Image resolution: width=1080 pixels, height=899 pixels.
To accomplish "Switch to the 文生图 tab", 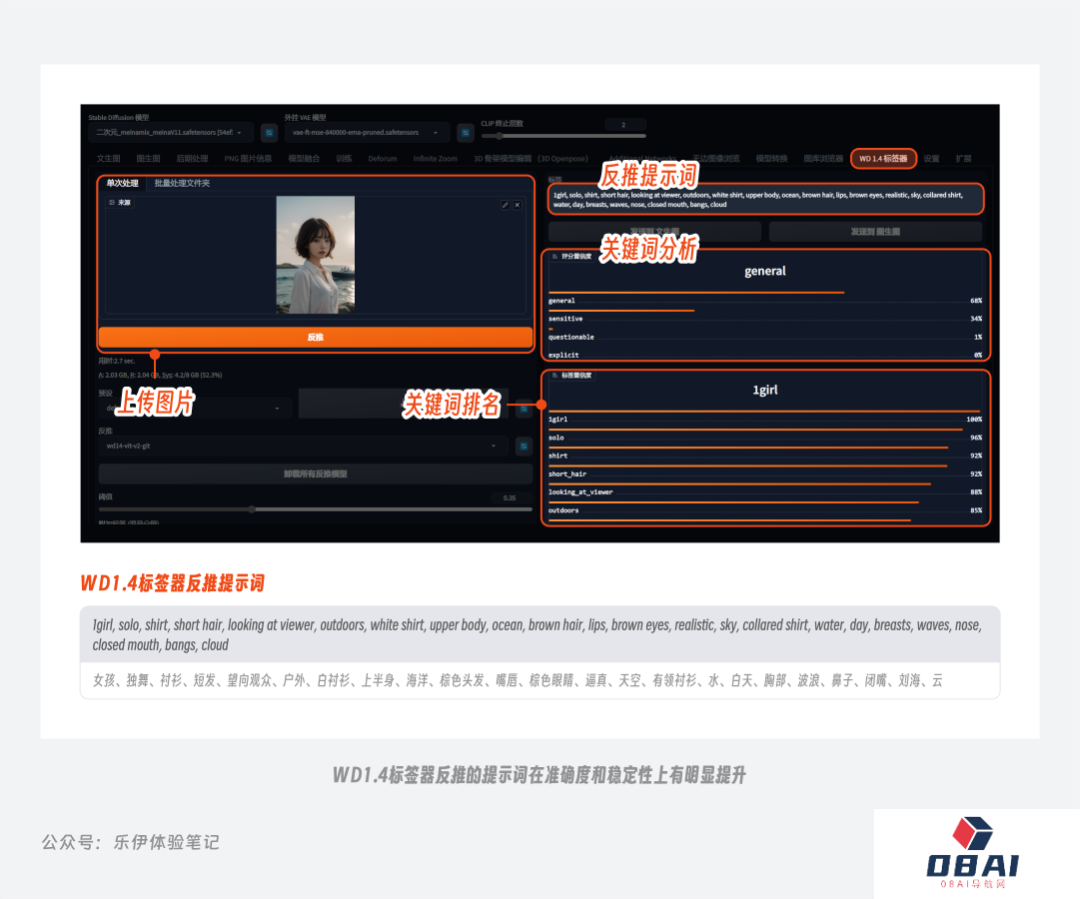I will coord(108,158).
